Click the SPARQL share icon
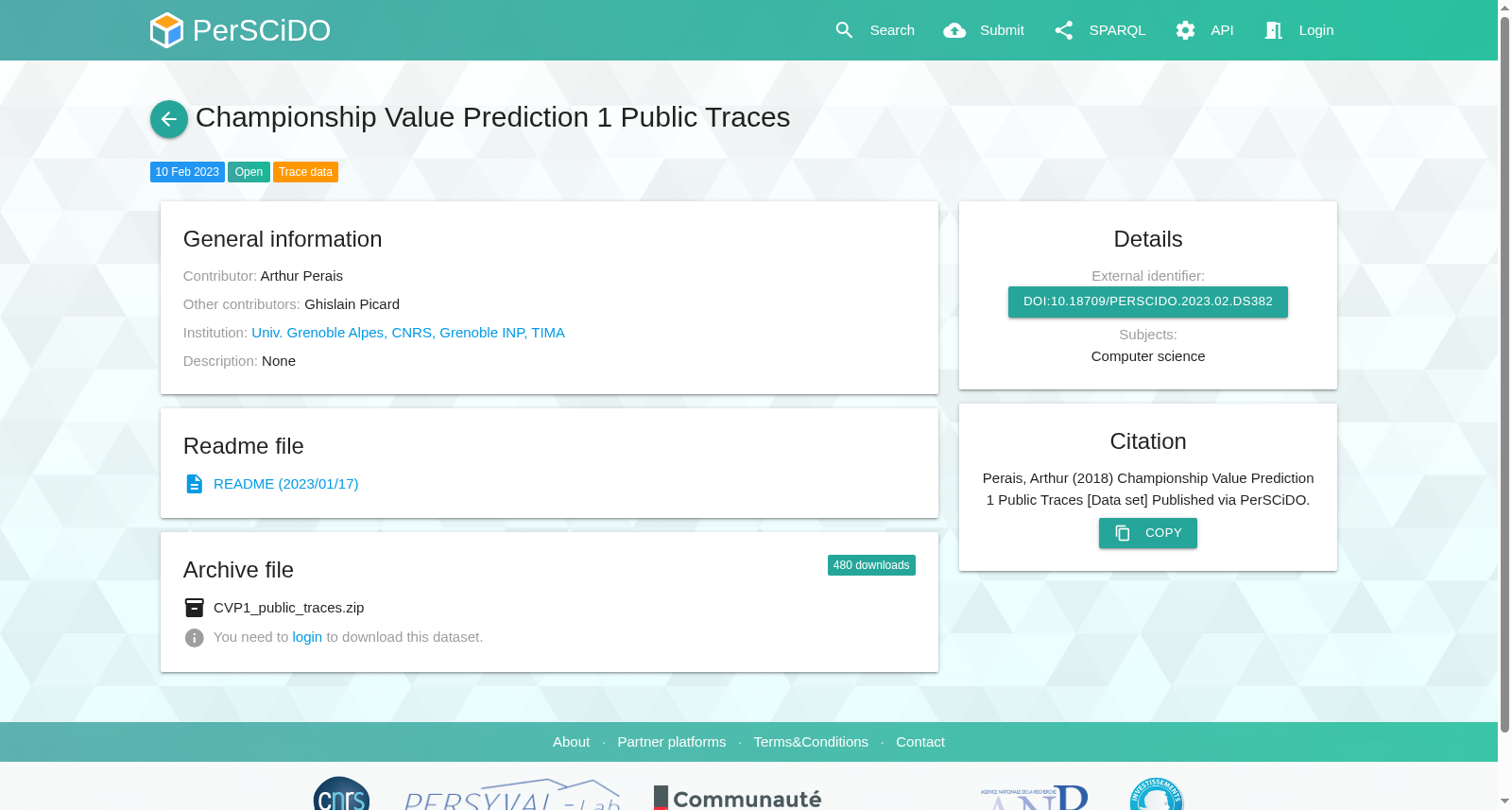 [x=1064, y=30]
